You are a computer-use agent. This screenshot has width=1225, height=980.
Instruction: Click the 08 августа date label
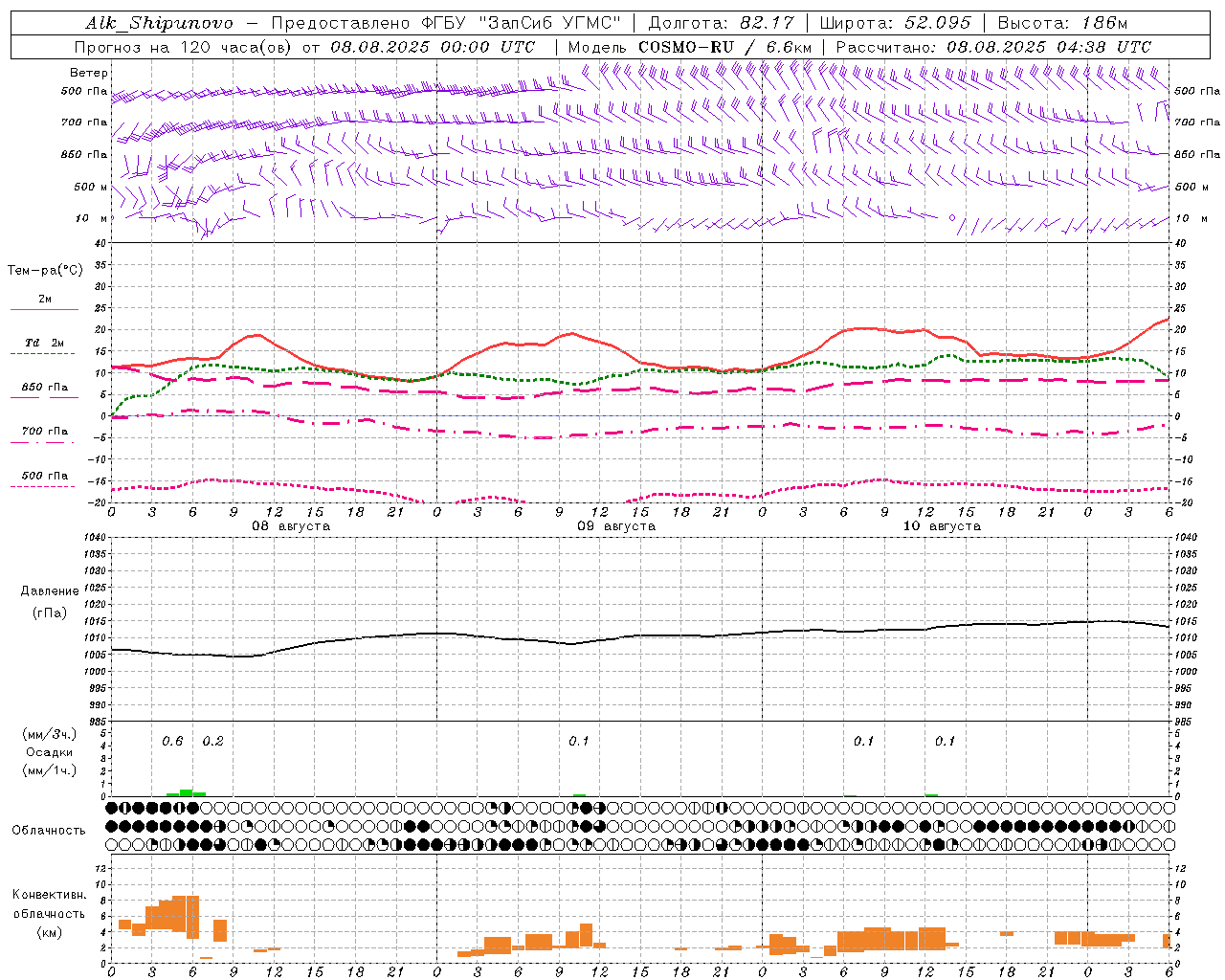coord(291,526)
